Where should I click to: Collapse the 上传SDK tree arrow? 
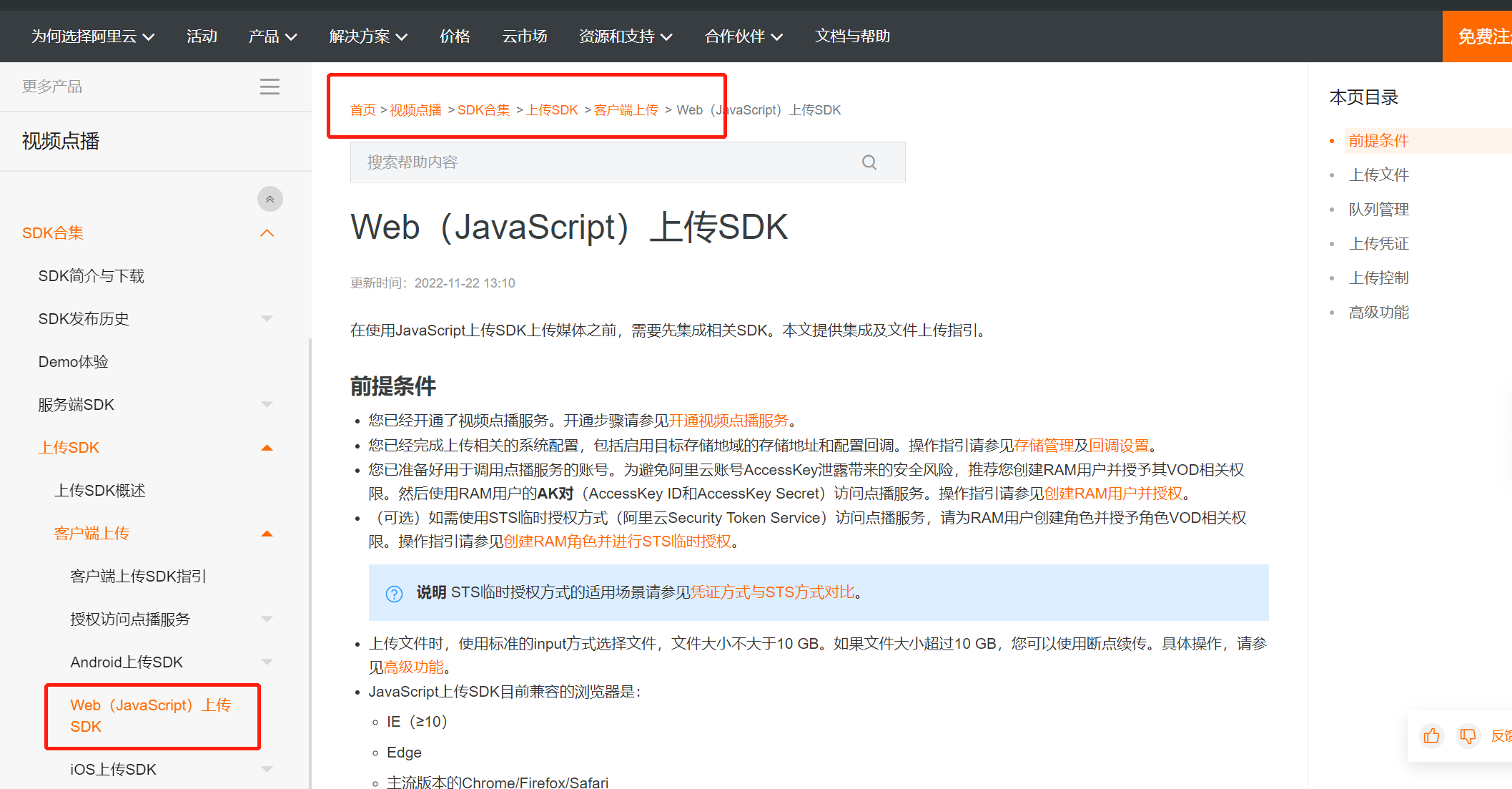pos(267,448)
